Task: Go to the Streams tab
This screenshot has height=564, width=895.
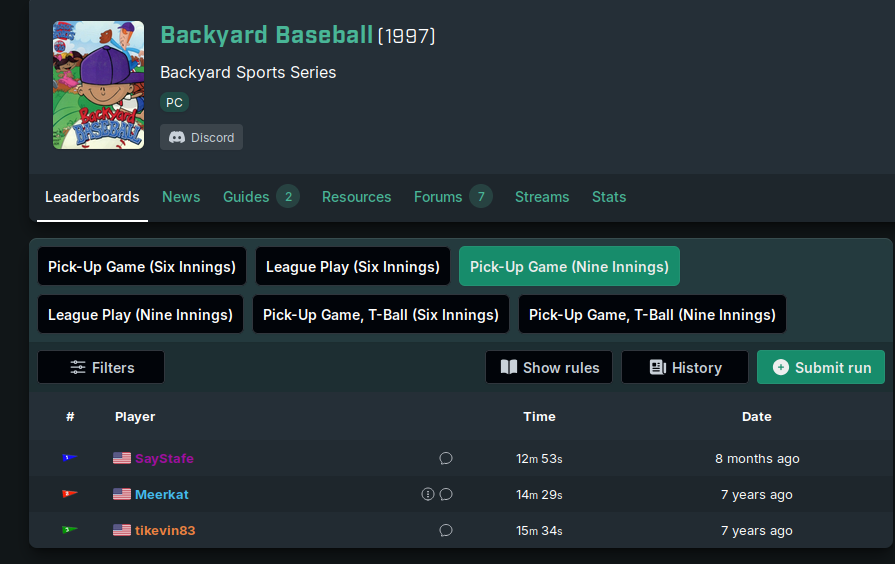Action: (x=542, y=197)
